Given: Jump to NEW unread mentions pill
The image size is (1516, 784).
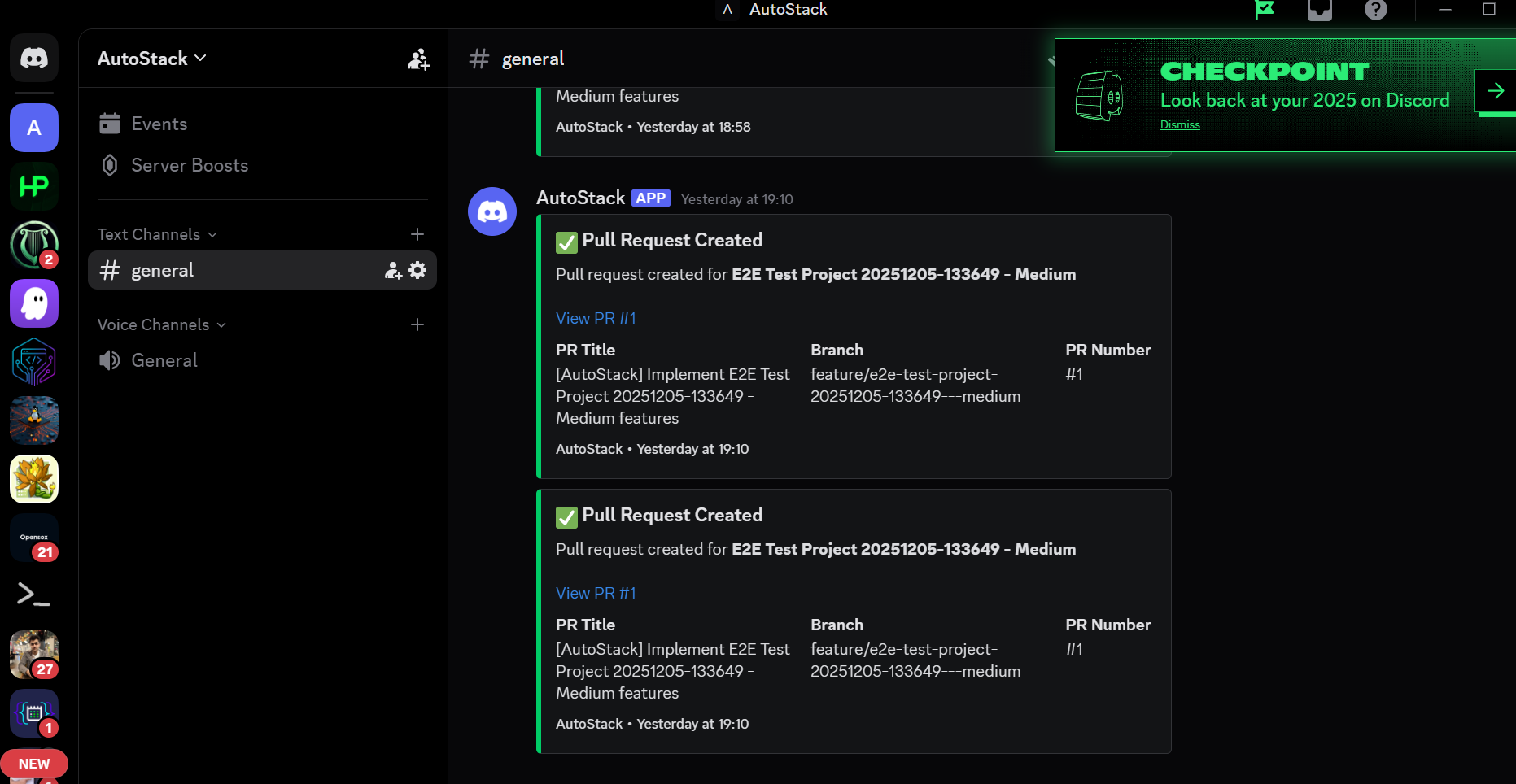Looking at the screenshot, I should (34, 764).
